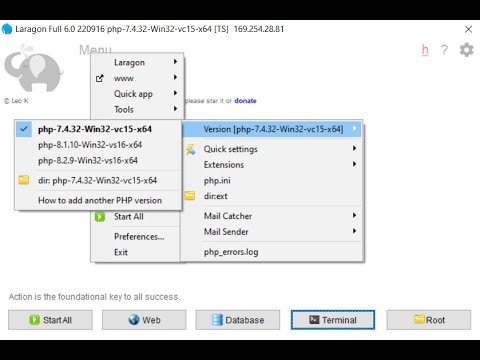Click the external link icon beside www

pyautogui.click(x=99, y=78)
